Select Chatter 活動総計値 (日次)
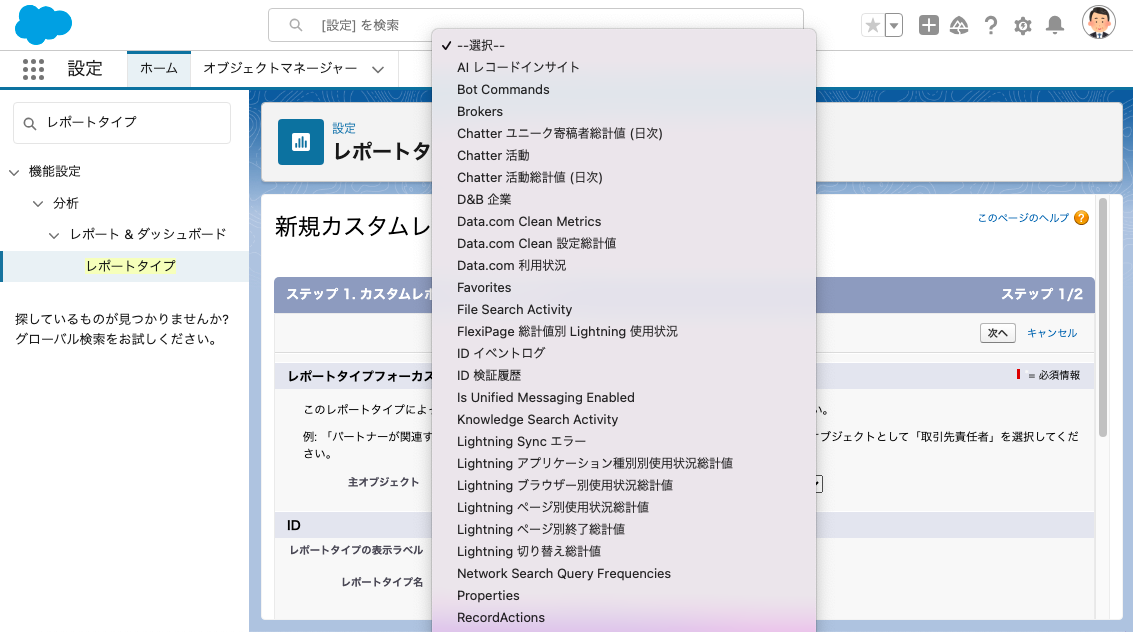 point(624,178)
